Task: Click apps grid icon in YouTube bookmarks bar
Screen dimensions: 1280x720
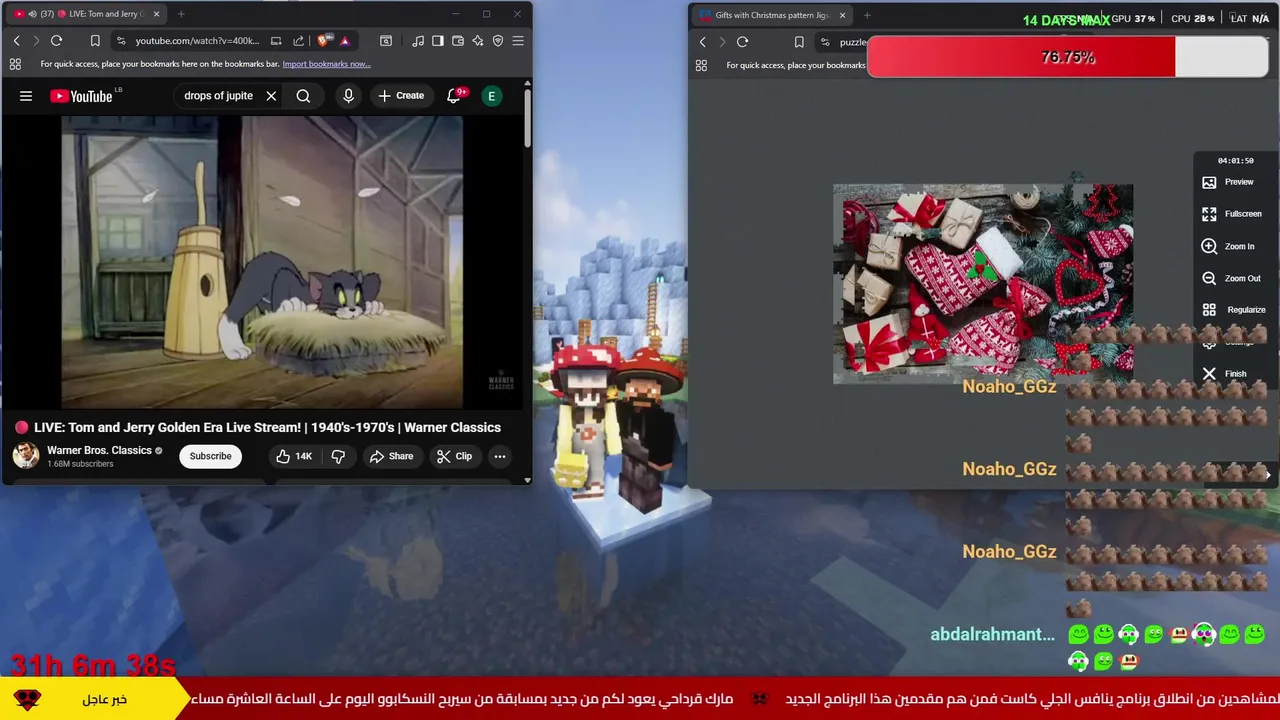Action: pos(15,64)
